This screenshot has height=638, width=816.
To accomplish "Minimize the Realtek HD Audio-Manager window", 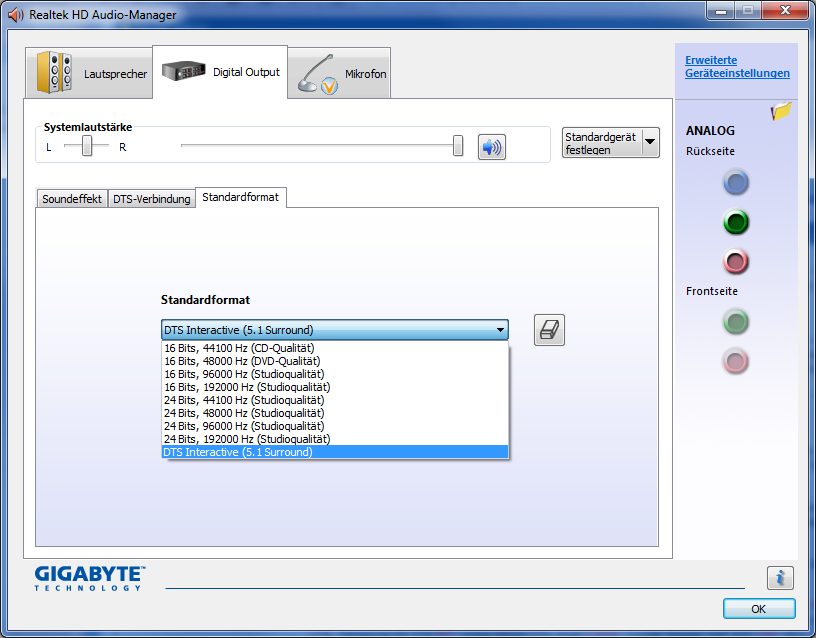I will tap(721, 11).
